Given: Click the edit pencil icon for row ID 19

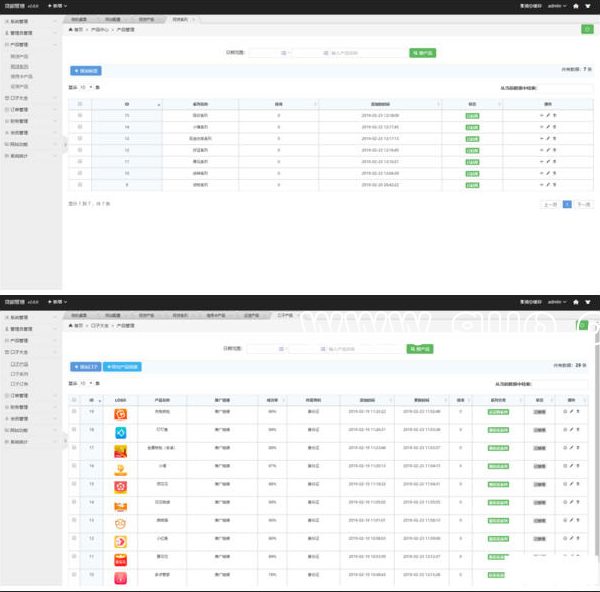Looking at the screenshot, I should pyautogui.click(x=571, y=411).
